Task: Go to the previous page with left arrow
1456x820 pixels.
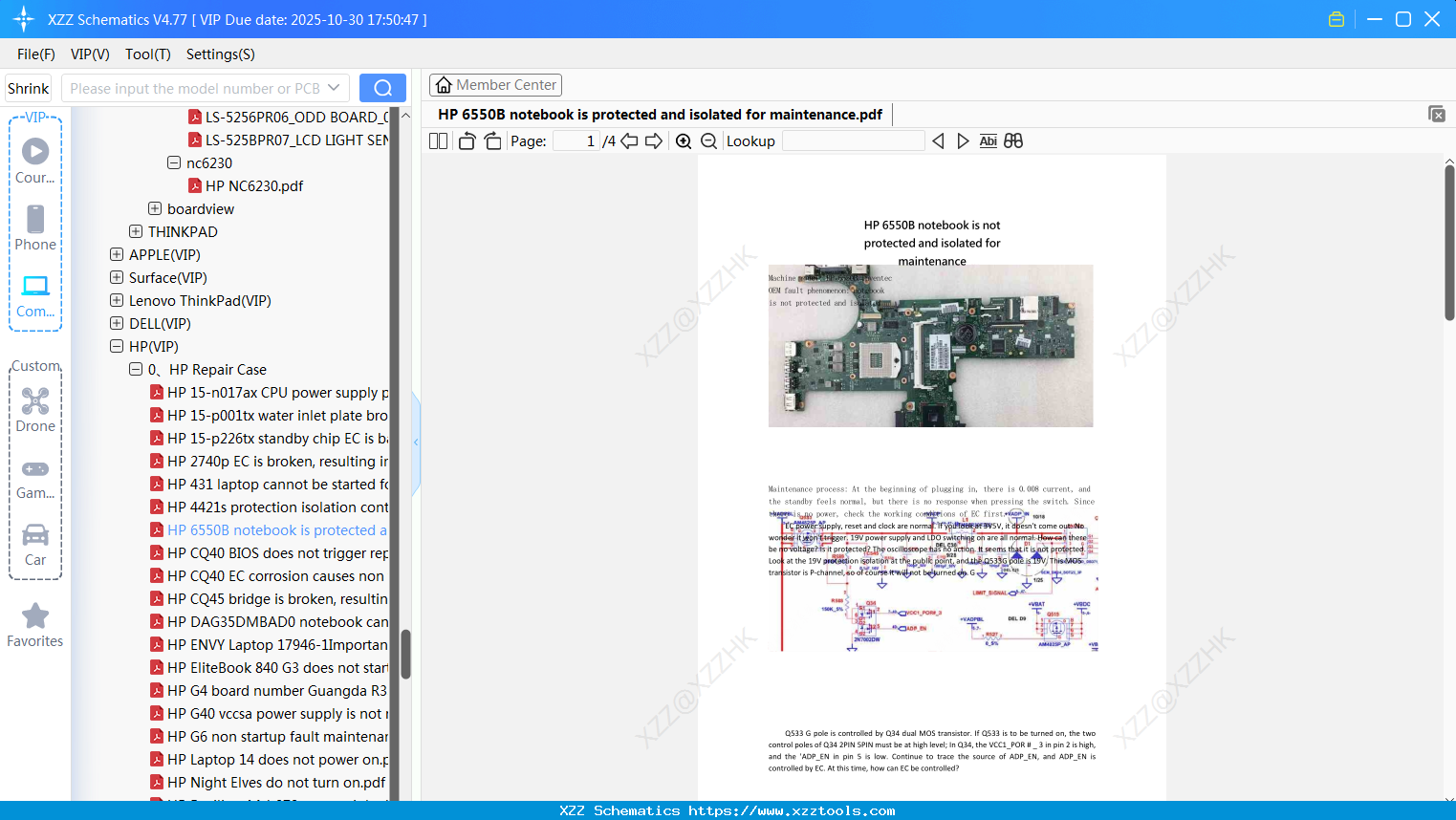Action: pyautogui.click(x=629, y=141)
